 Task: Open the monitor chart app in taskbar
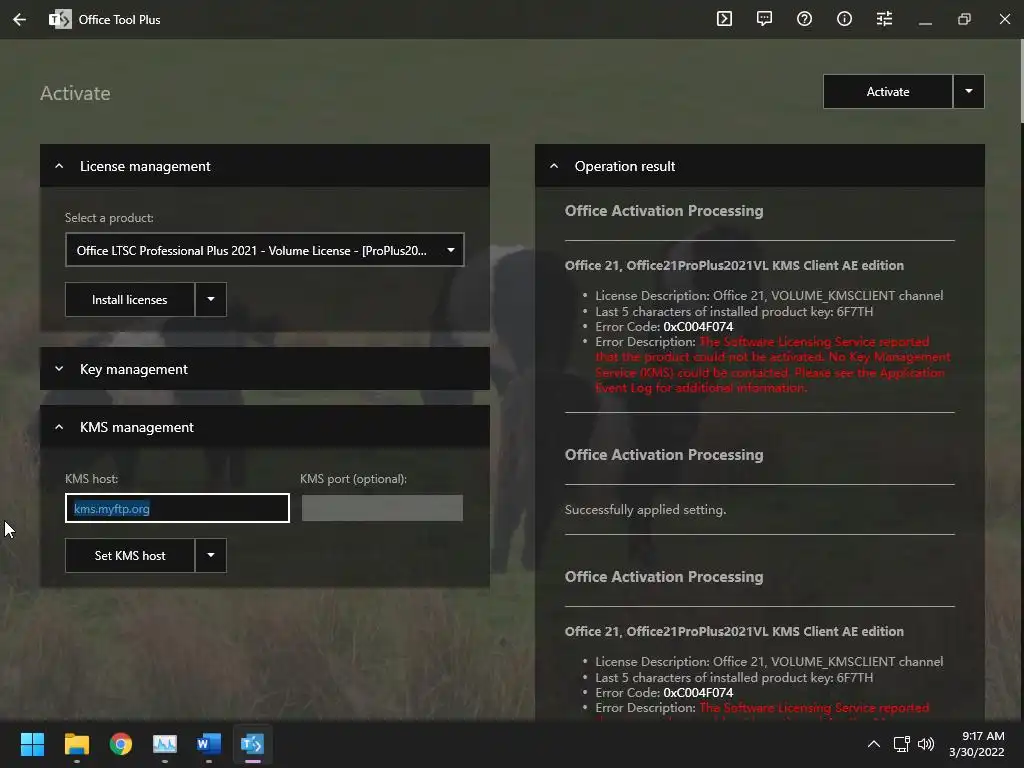[165, 744]
